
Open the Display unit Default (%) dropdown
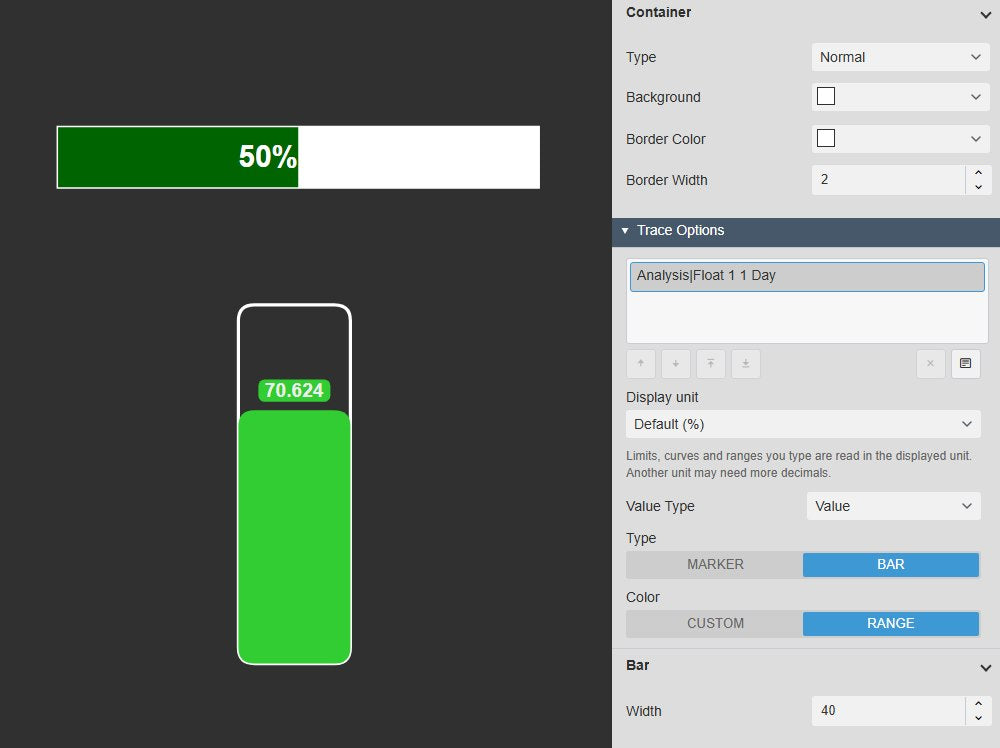(x=803, y=424)
